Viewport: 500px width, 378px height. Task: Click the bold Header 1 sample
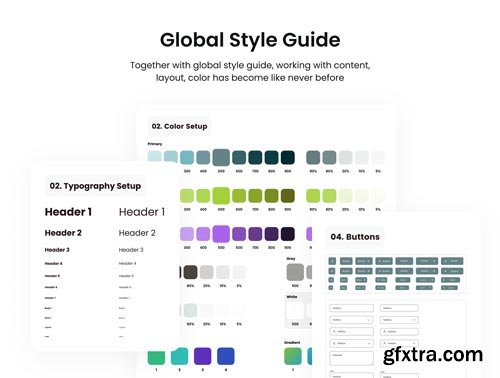(68, 212)
